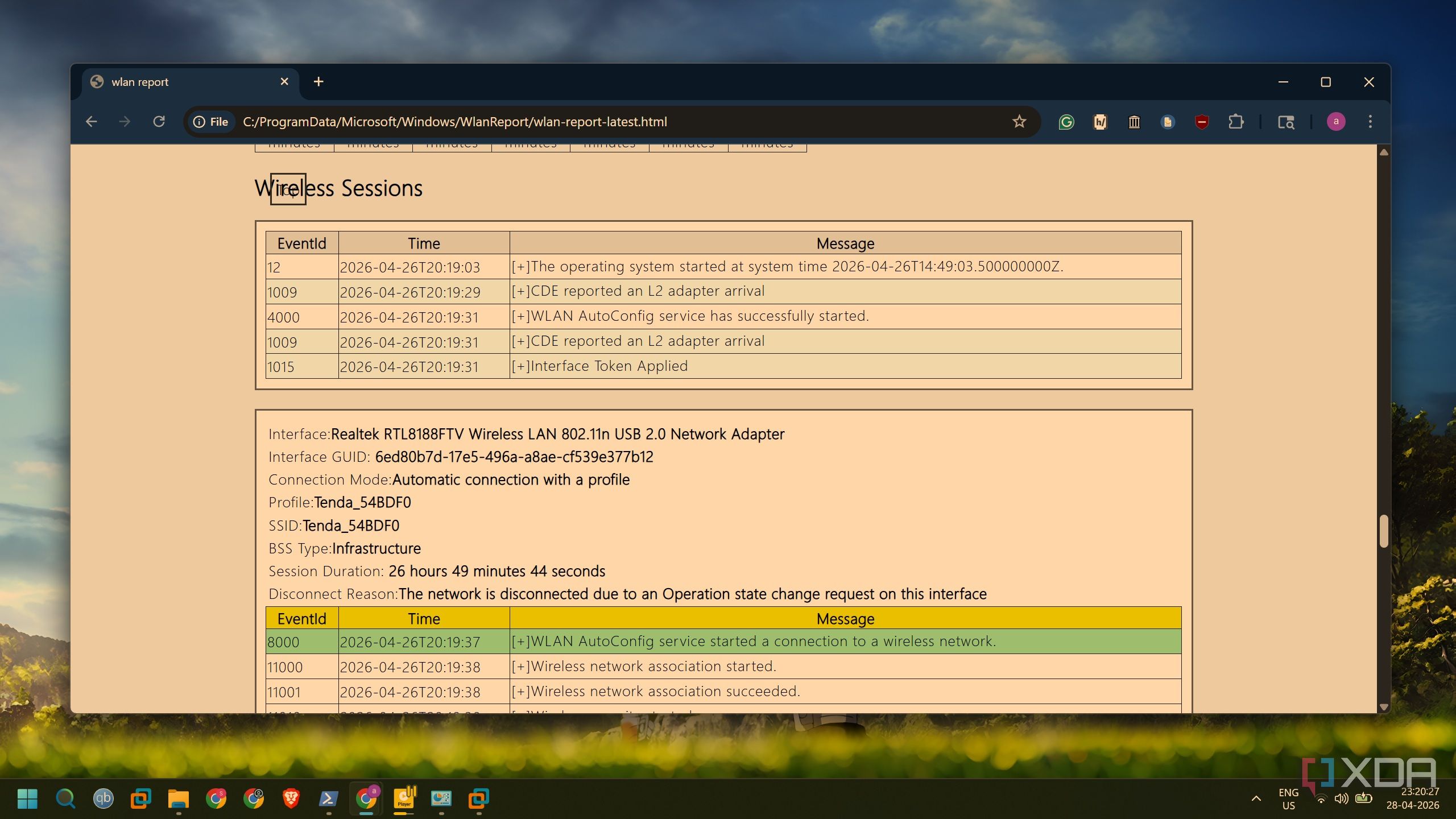This screenshot has height=819, width=1456.
Task: Open the Chrome three-dot menu
Action: point(1370,122)
